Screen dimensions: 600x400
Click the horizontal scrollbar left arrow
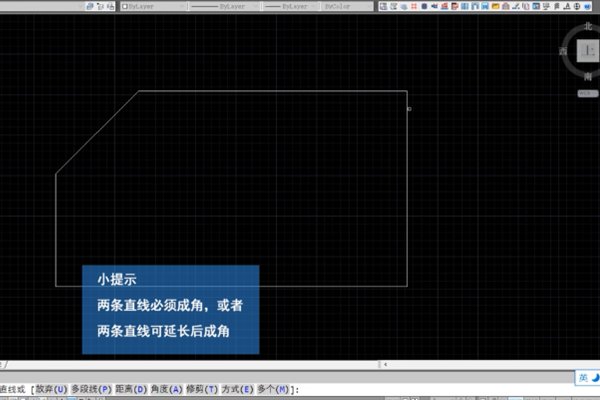coord(385,364)
